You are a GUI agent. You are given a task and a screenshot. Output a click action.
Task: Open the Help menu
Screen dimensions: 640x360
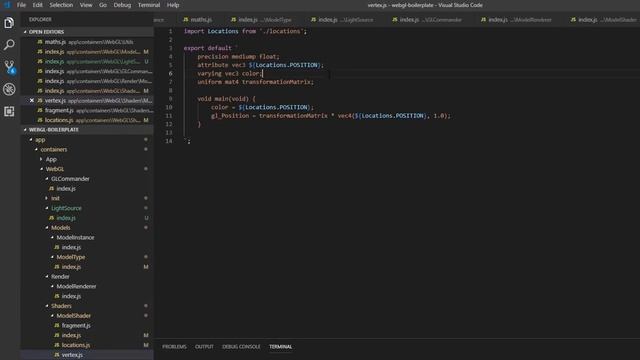[x=173, y=5]
